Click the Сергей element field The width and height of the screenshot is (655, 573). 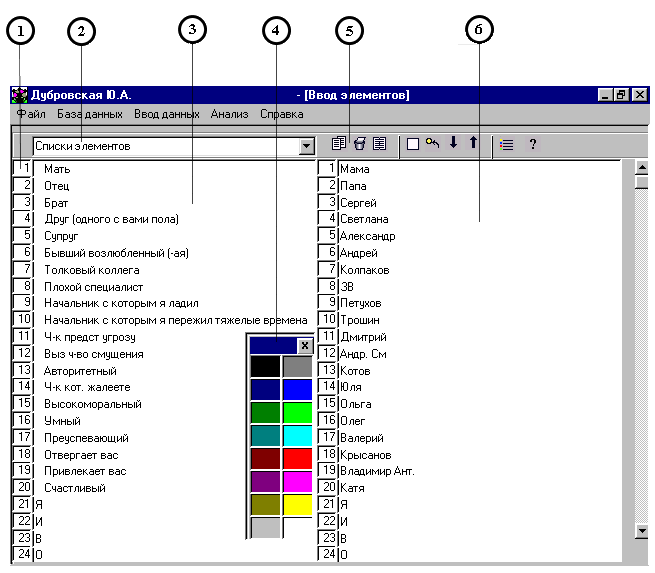click(480, 203)
